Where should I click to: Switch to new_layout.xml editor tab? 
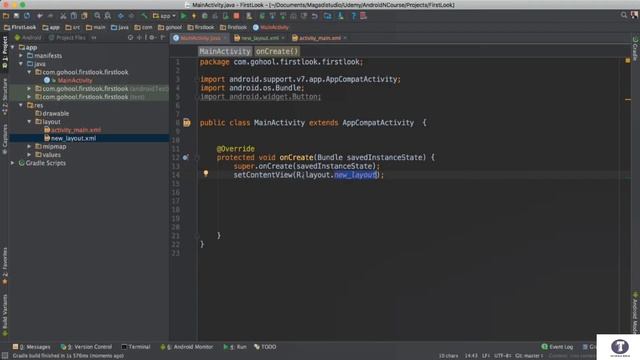tap(260, 38)
